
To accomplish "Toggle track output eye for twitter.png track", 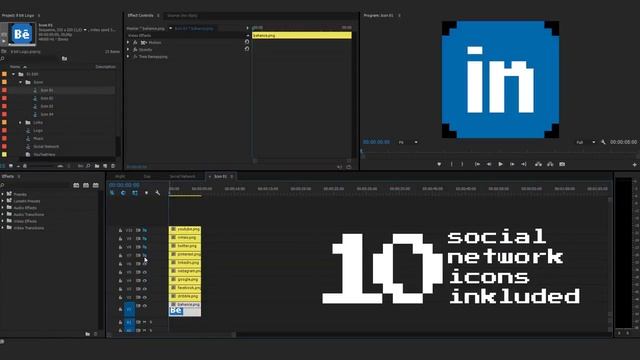I will 144,247.
